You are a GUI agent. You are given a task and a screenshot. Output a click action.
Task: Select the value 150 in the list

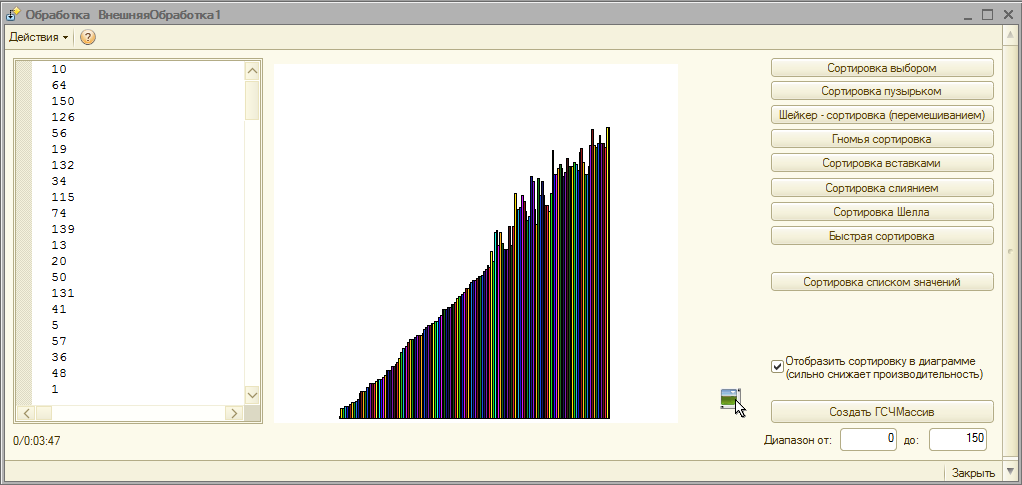point(63,101)
